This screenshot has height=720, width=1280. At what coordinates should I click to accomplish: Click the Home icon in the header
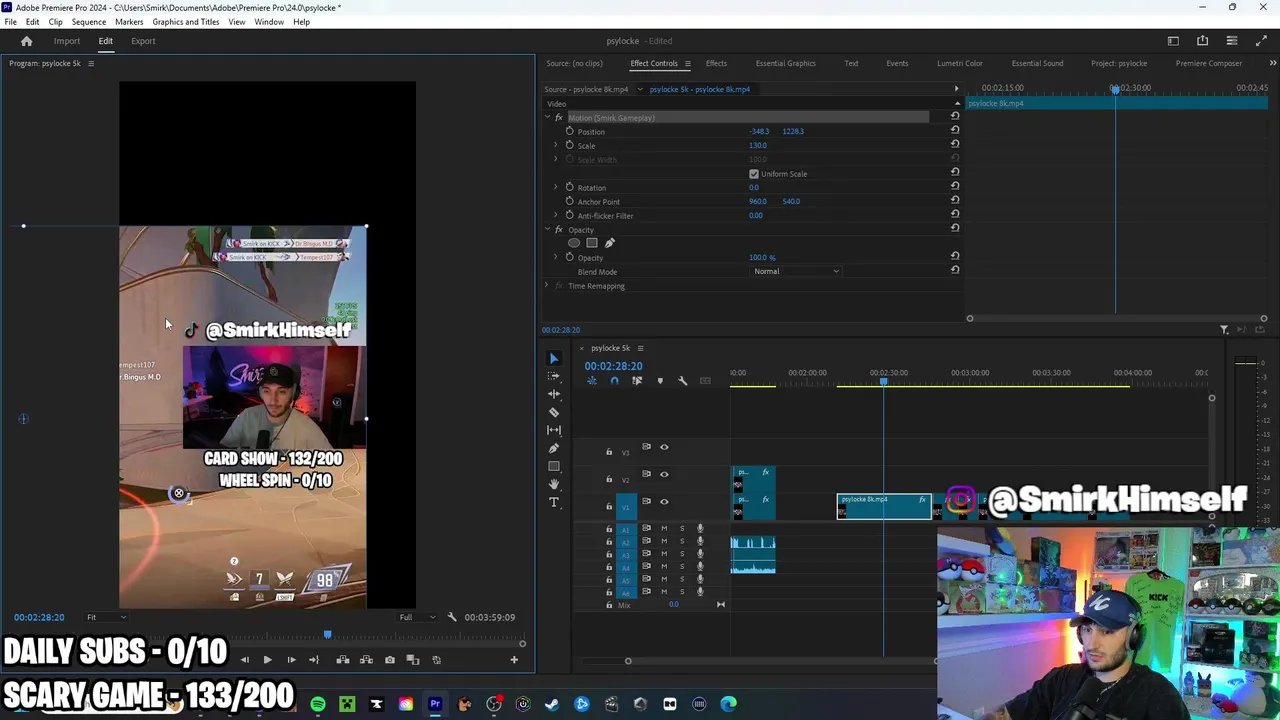point(27,41)
